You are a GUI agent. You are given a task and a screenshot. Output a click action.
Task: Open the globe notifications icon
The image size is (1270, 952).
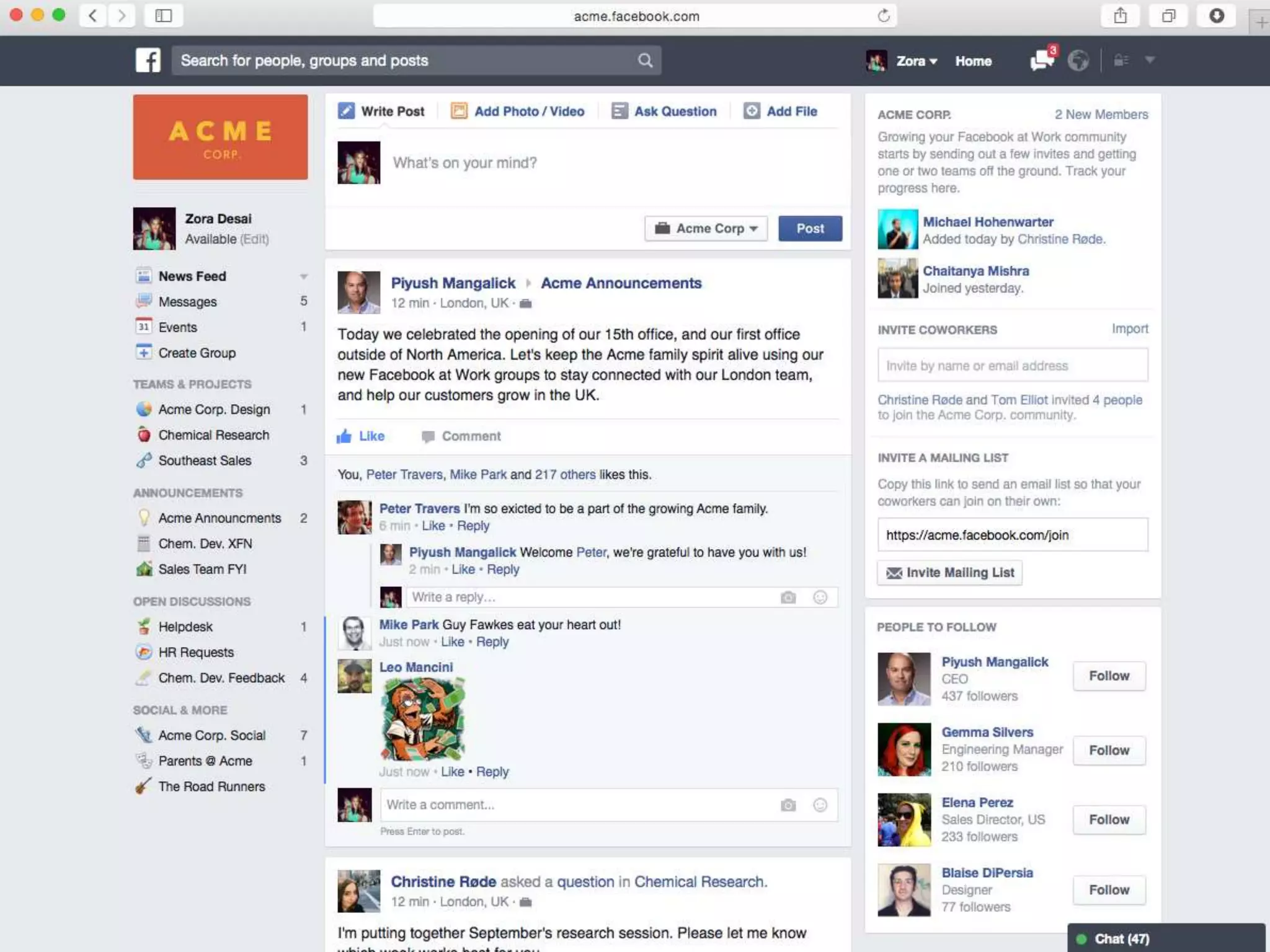[x=1078, y=60]
